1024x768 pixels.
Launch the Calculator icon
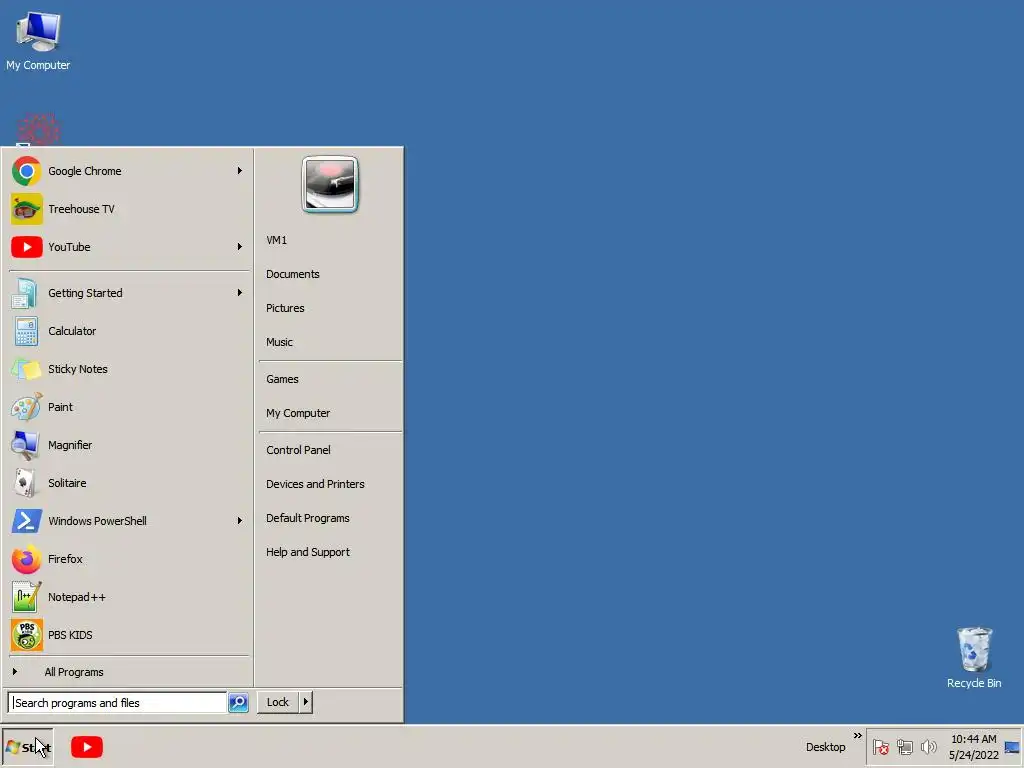pos(26,331)
